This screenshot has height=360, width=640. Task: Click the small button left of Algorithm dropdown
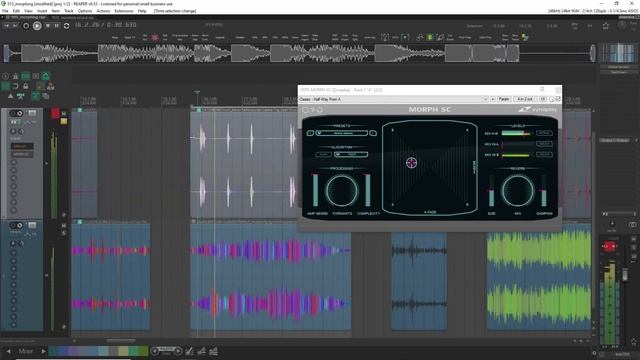click(323, 154)
